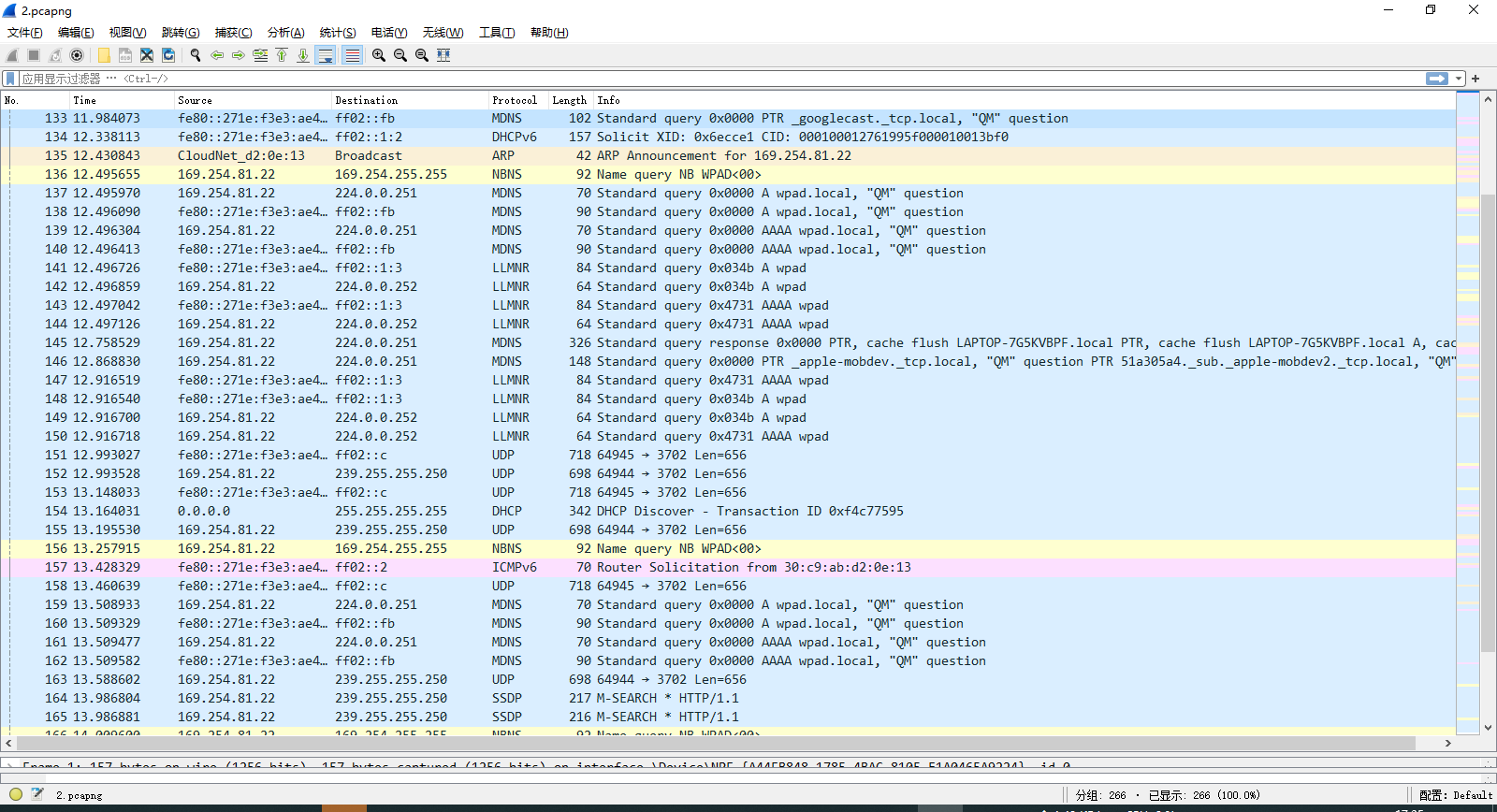Reload the capture file

pos(168,55)
